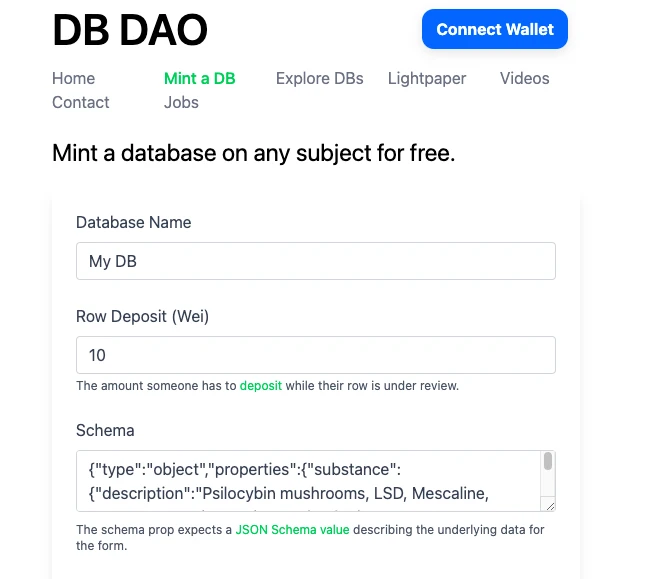The height and width of the screenshot is (579, 651).
Task: Open the Jobs page
Action: point(181,102)
